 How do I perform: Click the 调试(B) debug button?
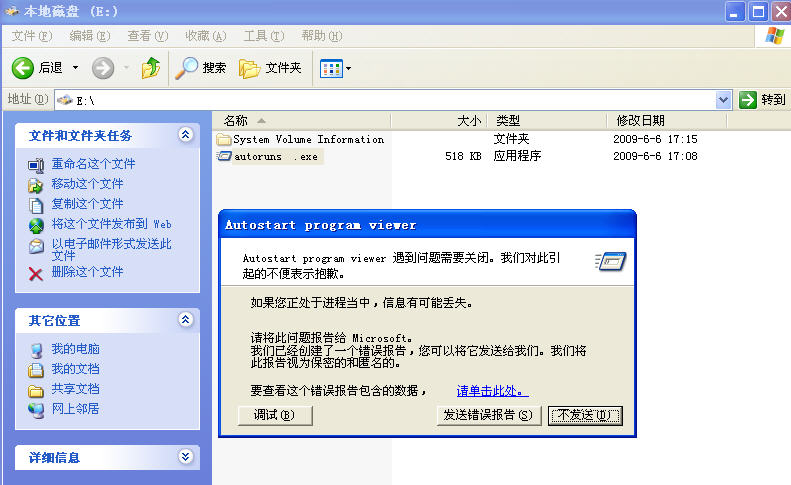(x=275, y=415)
